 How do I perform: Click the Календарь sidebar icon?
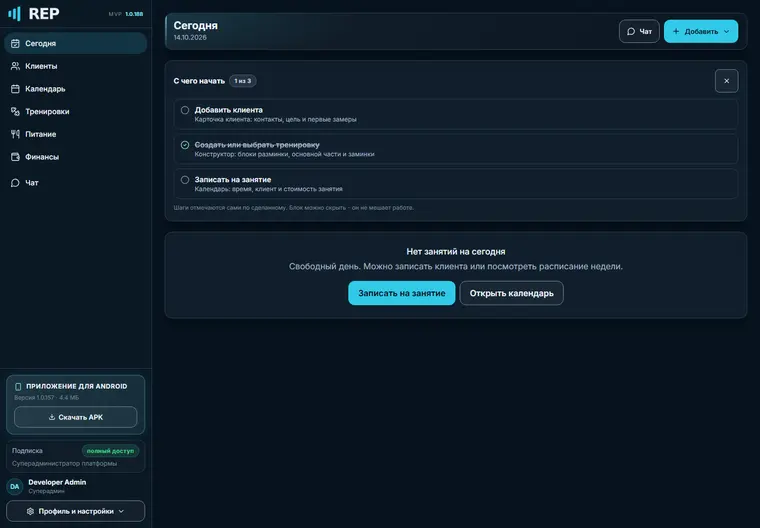pyautogui.click(x=15, y=89)
